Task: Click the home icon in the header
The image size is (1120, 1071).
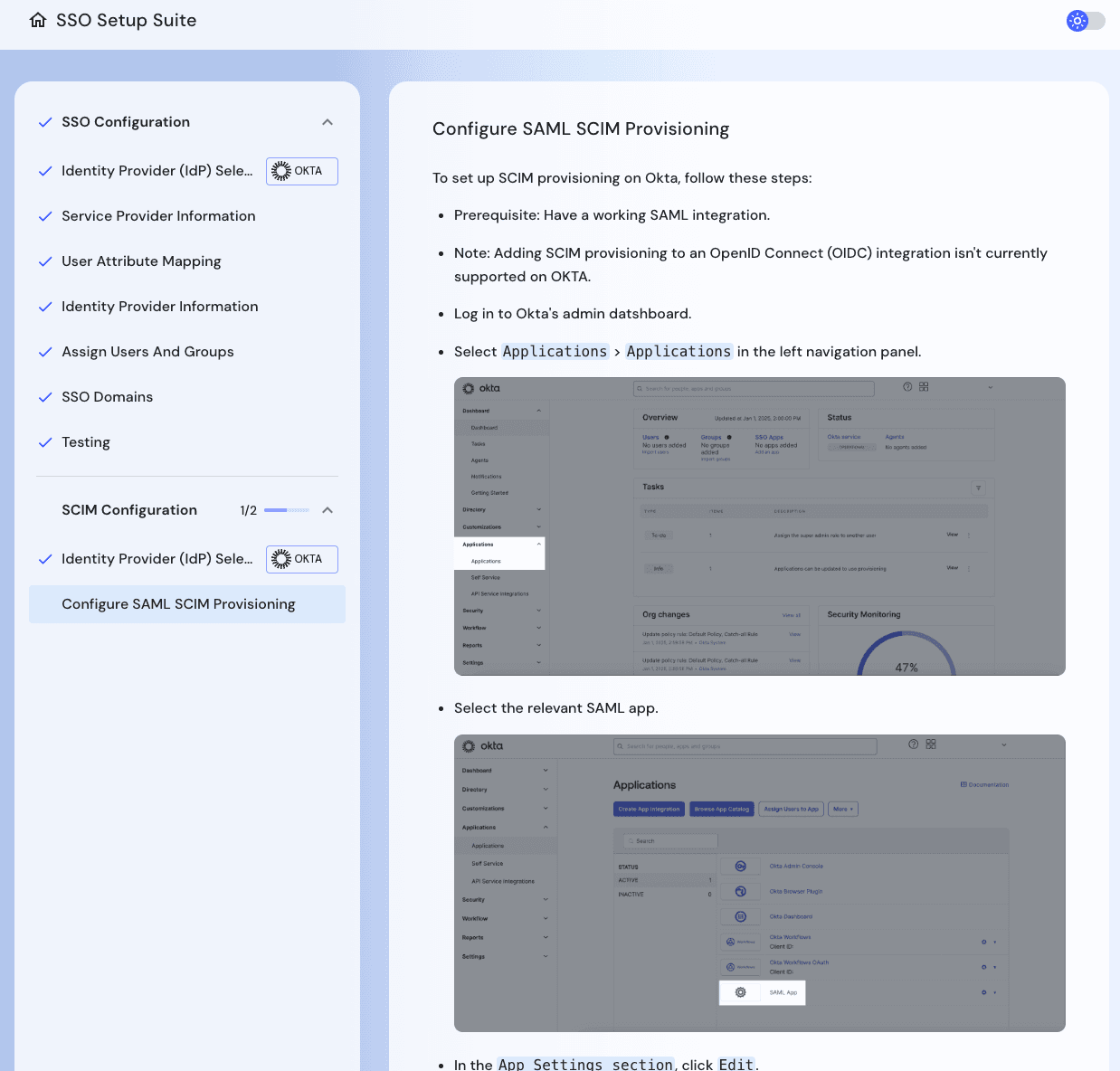Action: (37, 19)
